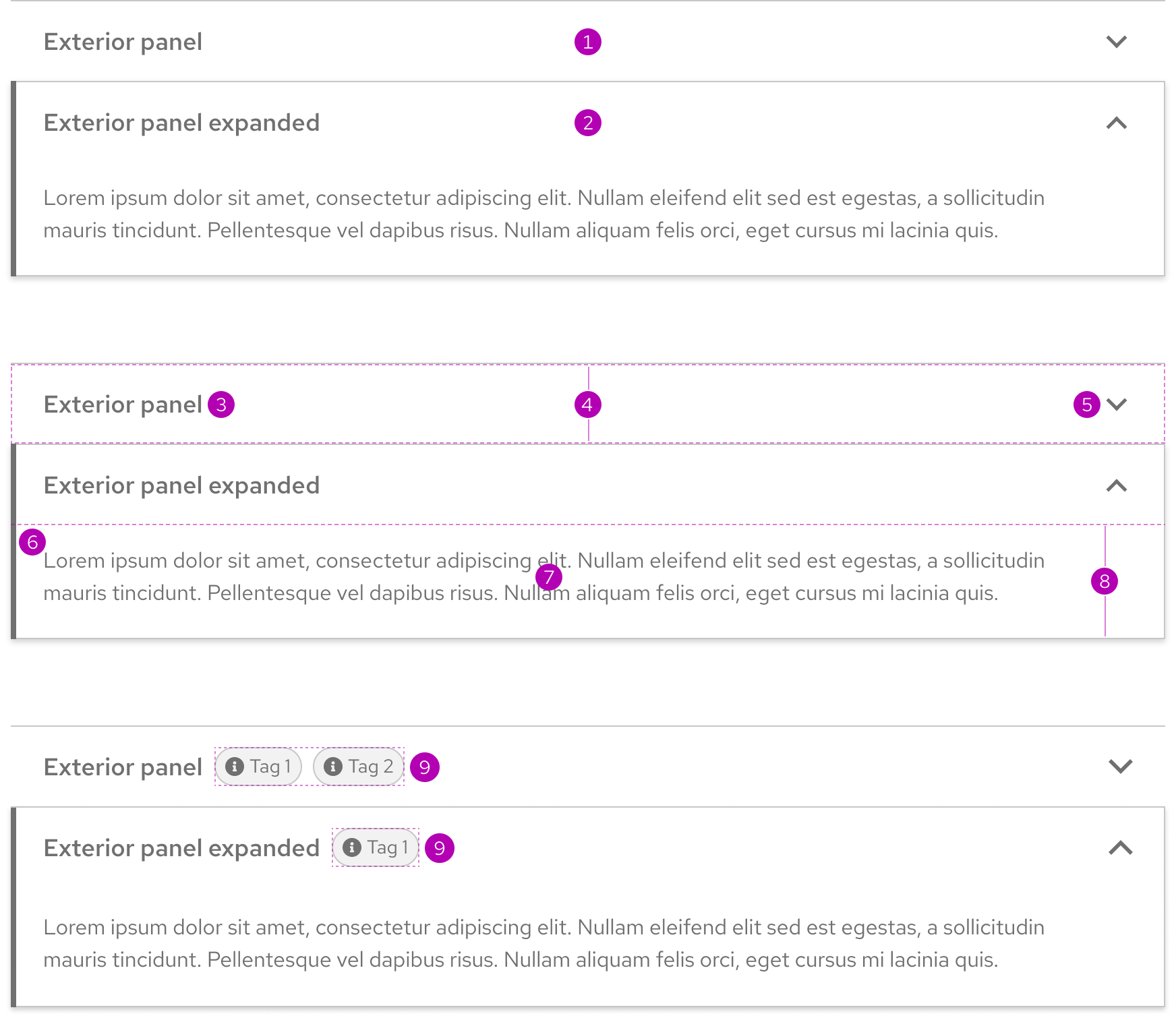Image resolution: width=1176 pixels, height=1018 pixels.
Task: Click annotation marker 8 on the vertical line
Action: point(1104,581)
